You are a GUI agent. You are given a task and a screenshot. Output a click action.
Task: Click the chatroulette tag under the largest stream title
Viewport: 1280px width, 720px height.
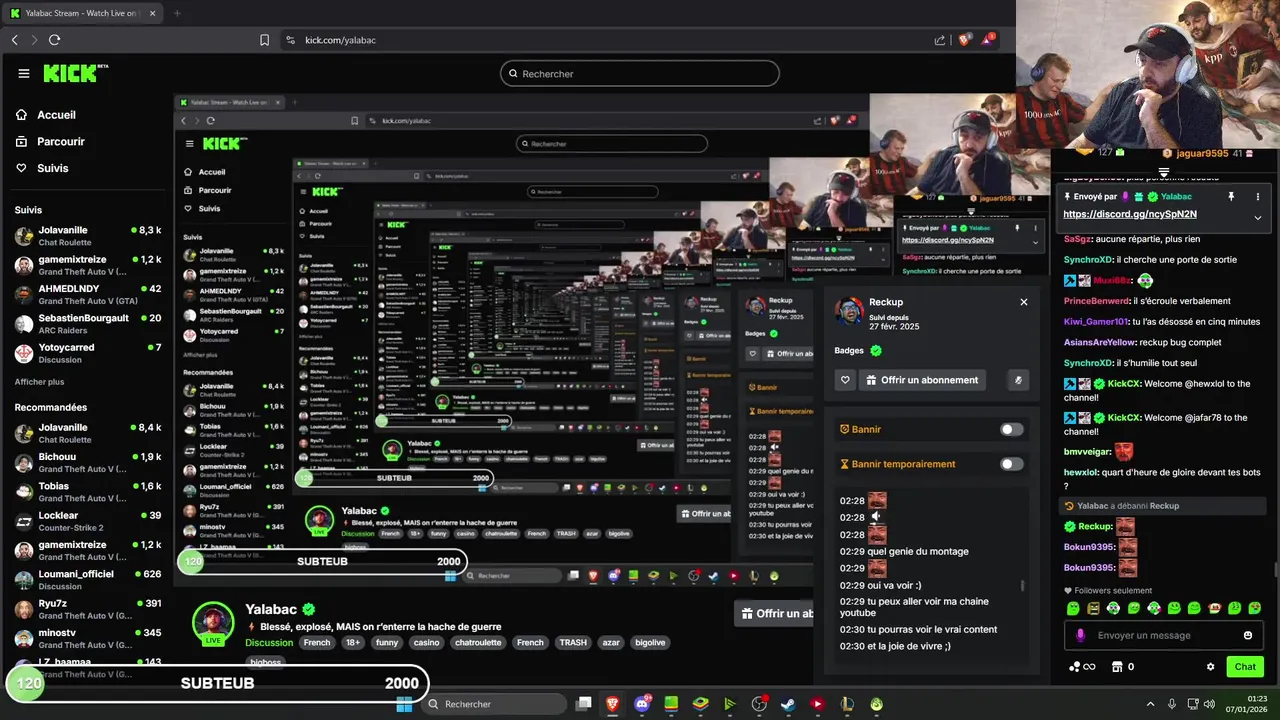pyautogui.click(x=478, y=643)
